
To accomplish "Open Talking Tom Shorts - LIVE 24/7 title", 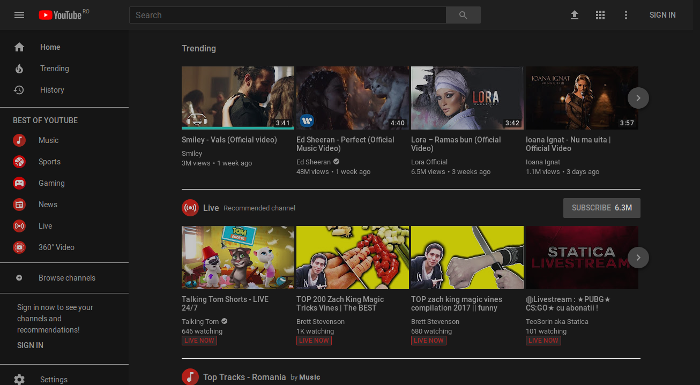I will (x=225, y=303).
